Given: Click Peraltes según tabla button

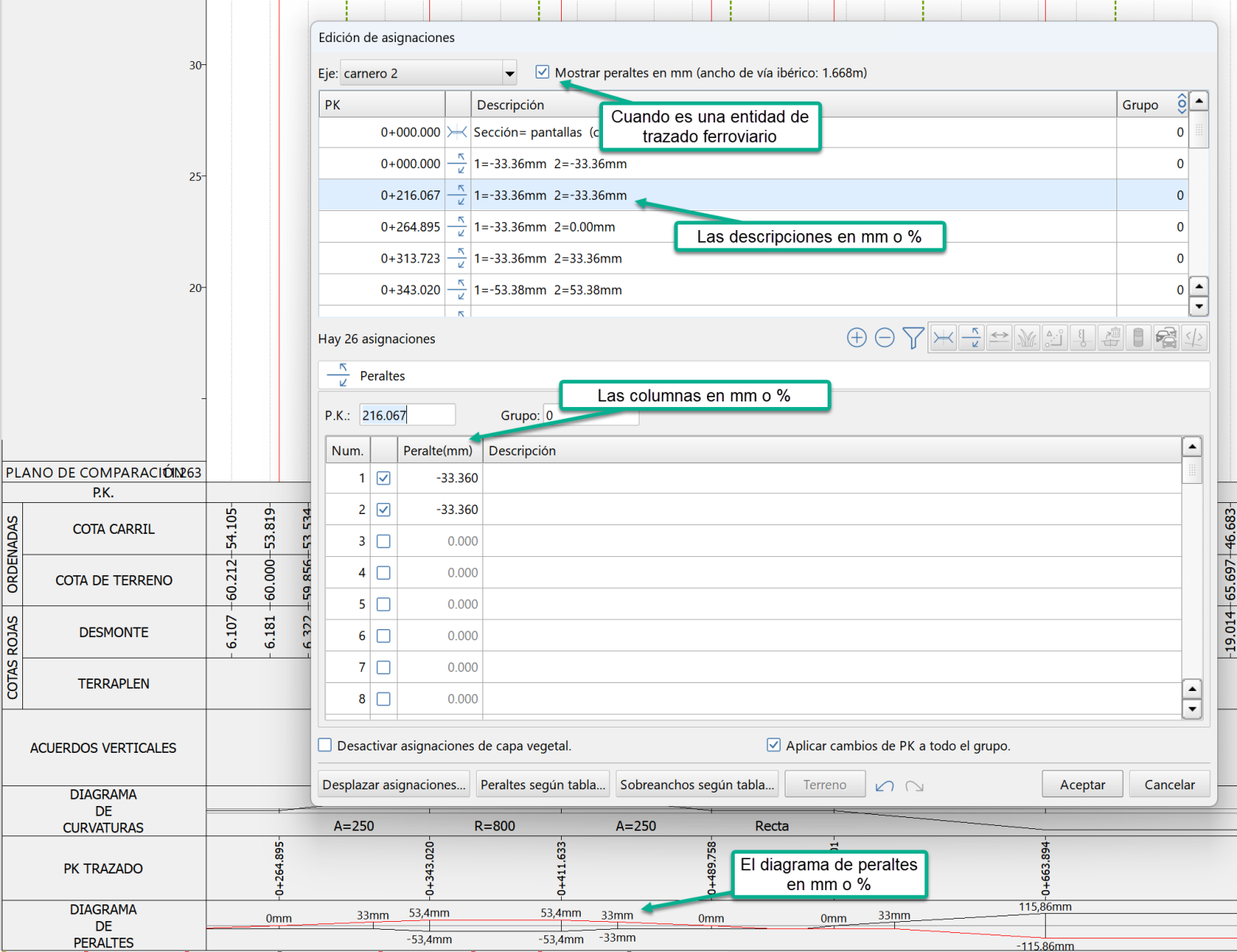Looking at the screenshot, I should coord(543,785).
